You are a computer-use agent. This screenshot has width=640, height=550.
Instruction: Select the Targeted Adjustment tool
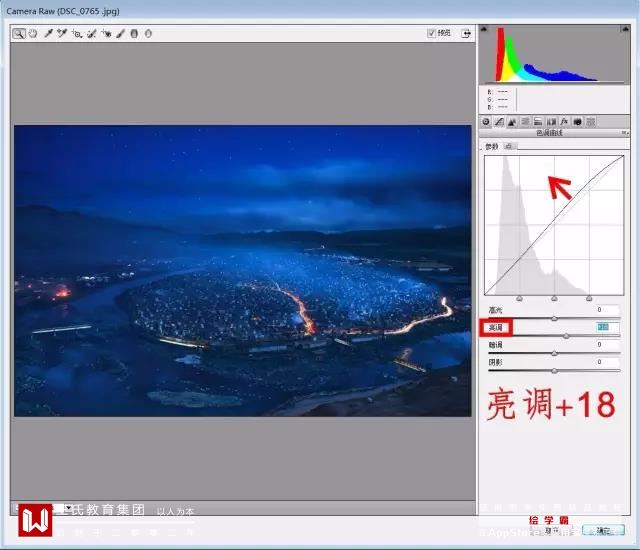[x=77, y=33]
